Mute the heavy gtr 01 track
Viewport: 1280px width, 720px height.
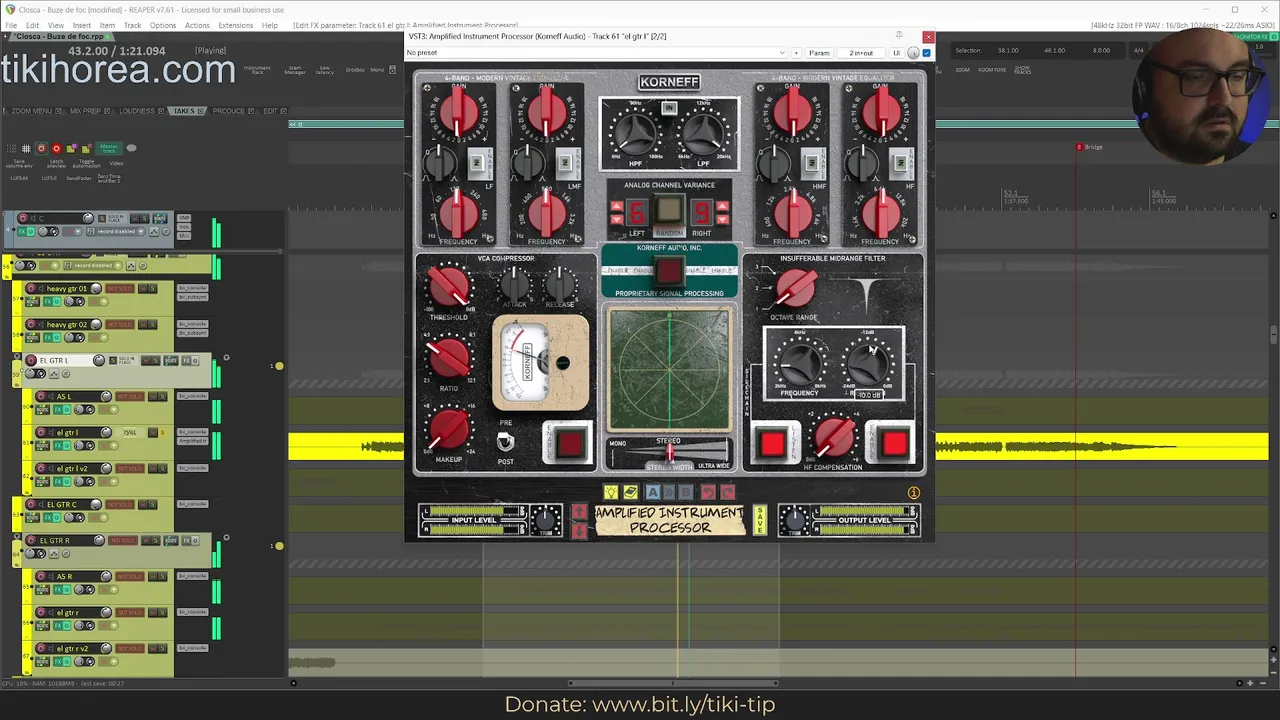click(x=142, y=289)
